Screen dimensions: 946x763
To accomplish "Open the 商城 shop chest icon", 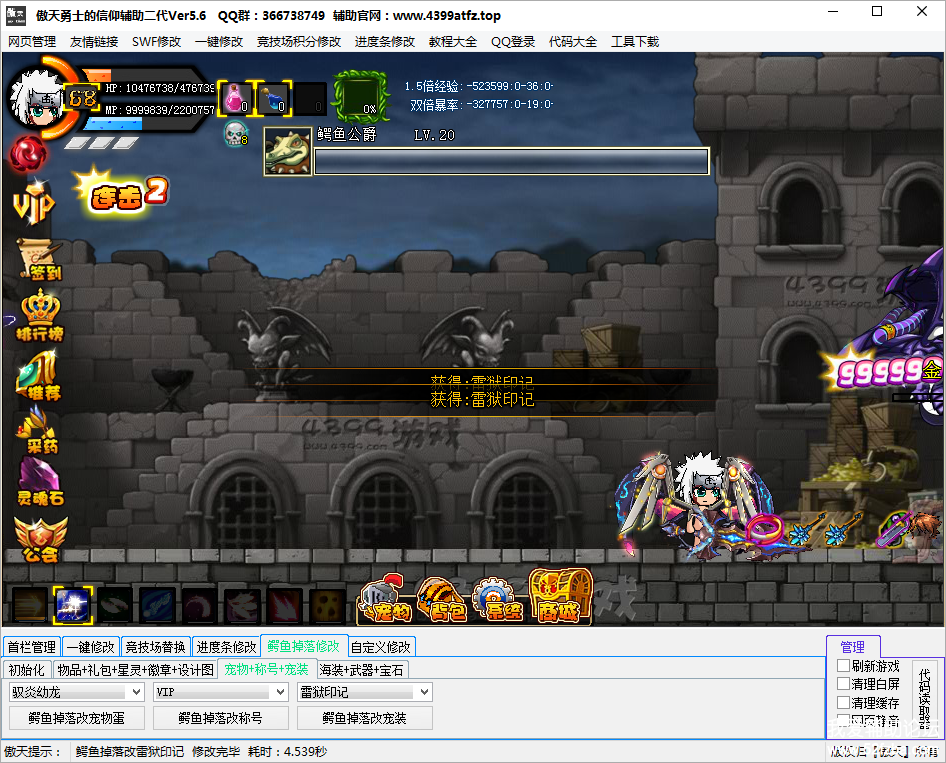I will pos(559,596).
